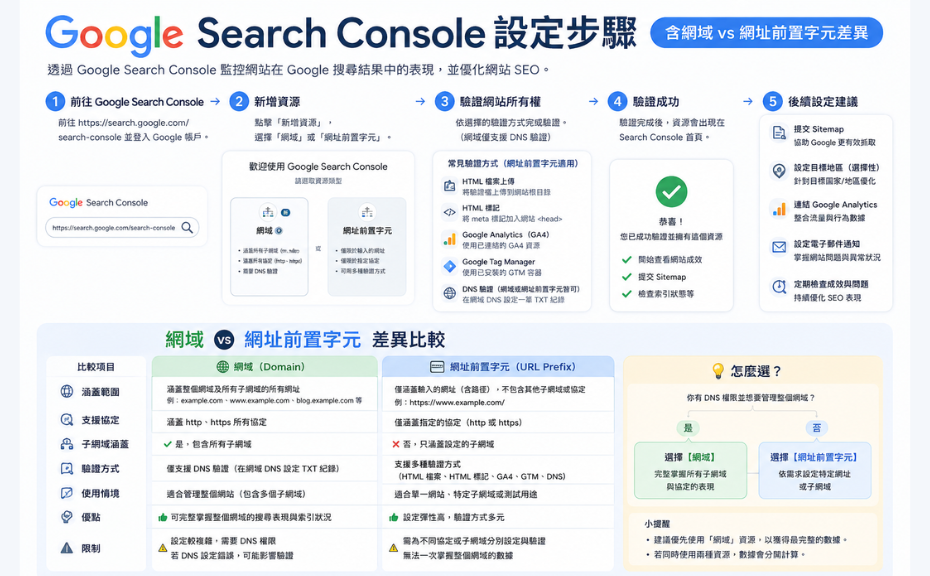Click the warning icon before 需為不同協定或子網域

(x=393, y=548)
